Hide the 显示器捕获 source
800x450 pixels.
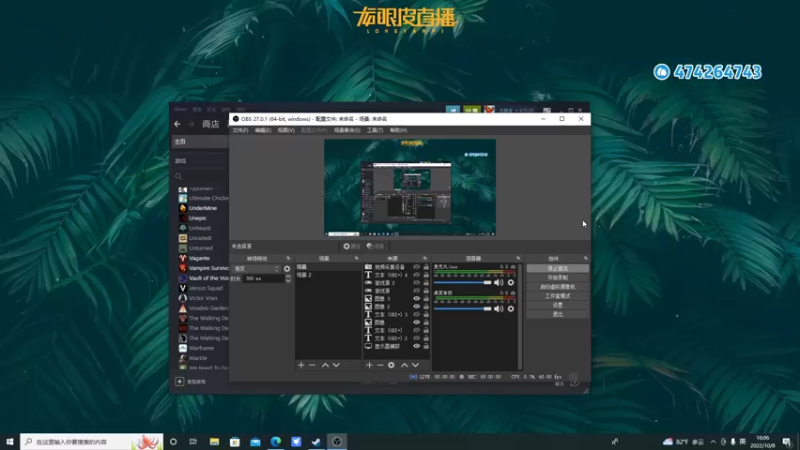click(416, 346)
